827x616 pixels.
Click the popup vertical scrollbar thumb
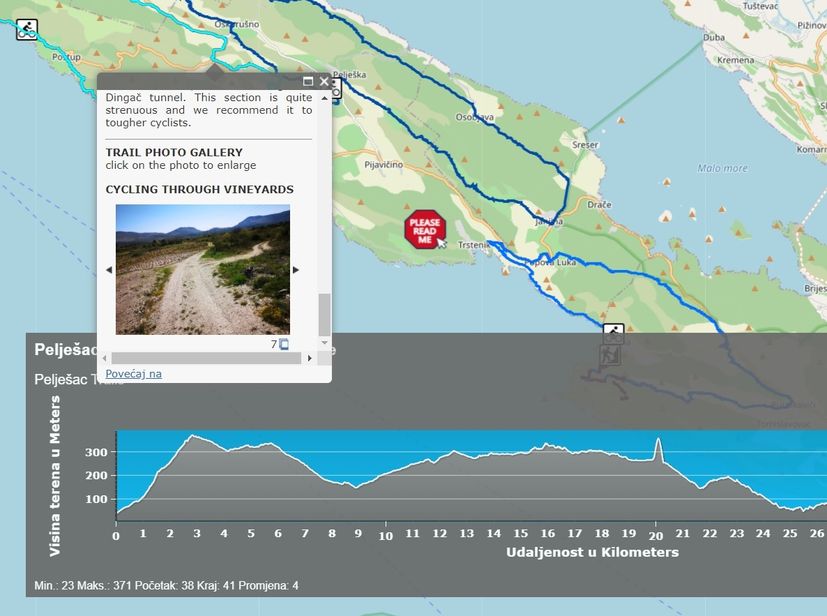tap(323, 314)
